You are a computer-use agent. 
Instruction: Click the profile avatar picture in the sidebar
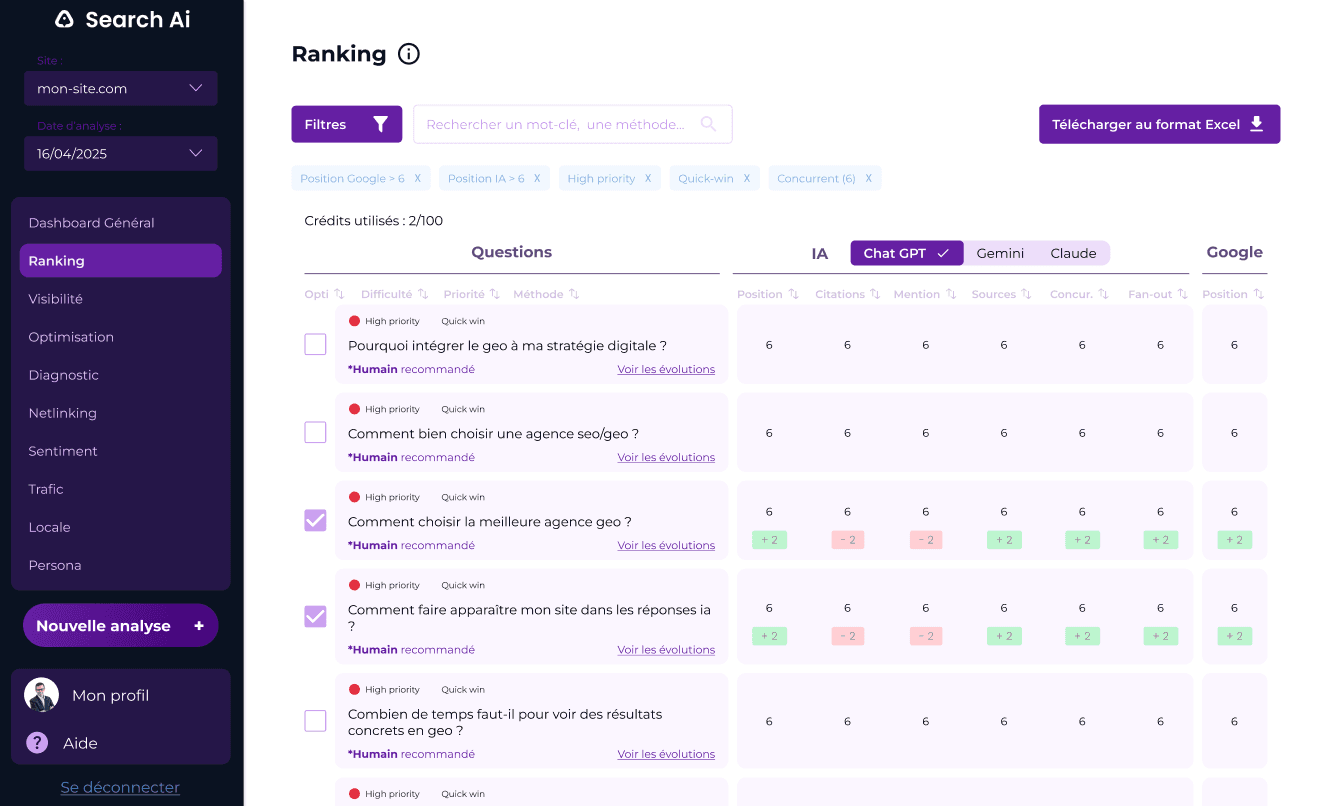click(x=41, y=695)
